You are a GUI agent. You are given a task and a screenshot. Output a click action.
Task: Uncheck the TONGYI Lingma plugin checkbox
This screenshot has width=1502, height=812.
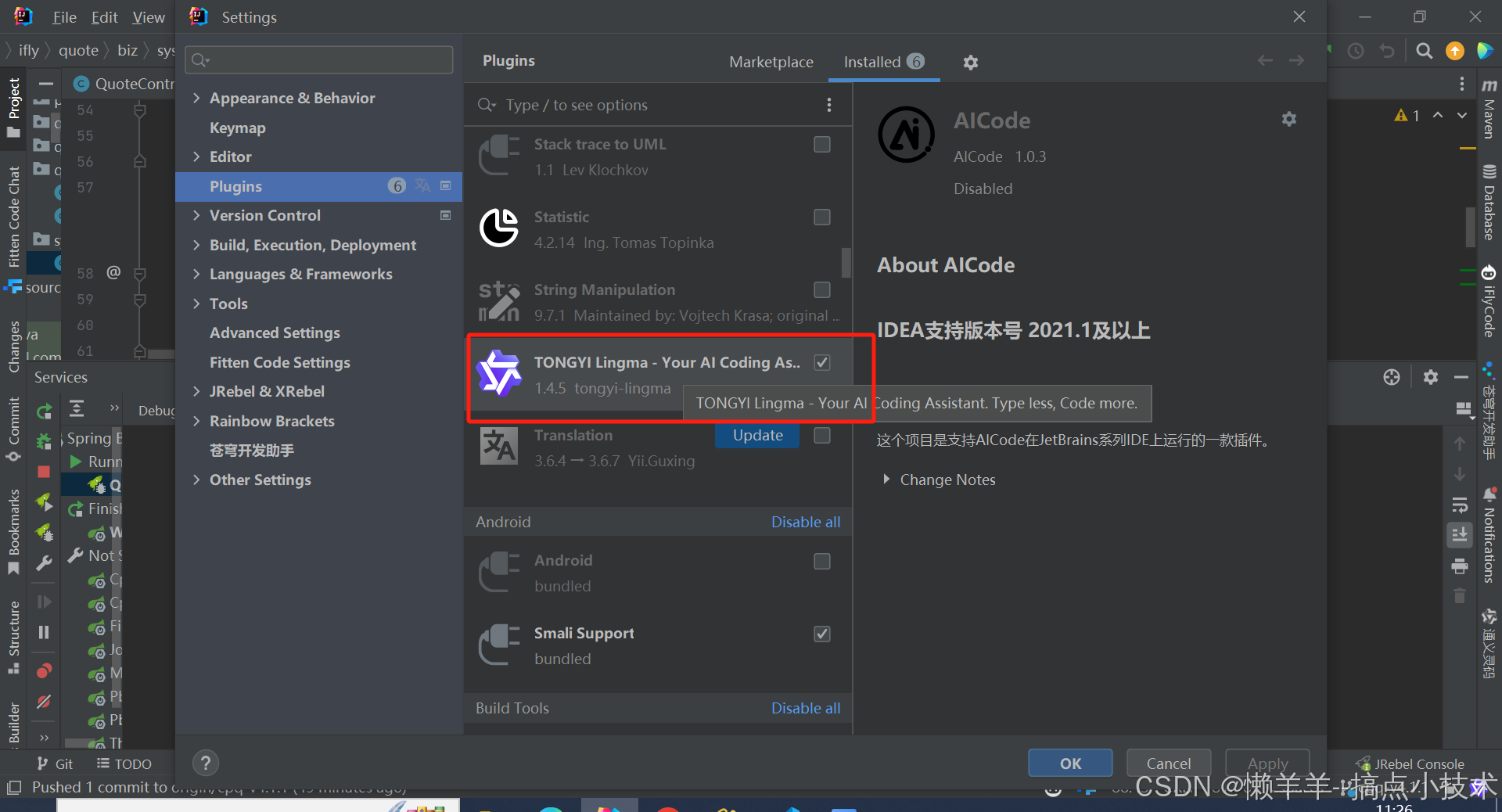pos(822,362)
